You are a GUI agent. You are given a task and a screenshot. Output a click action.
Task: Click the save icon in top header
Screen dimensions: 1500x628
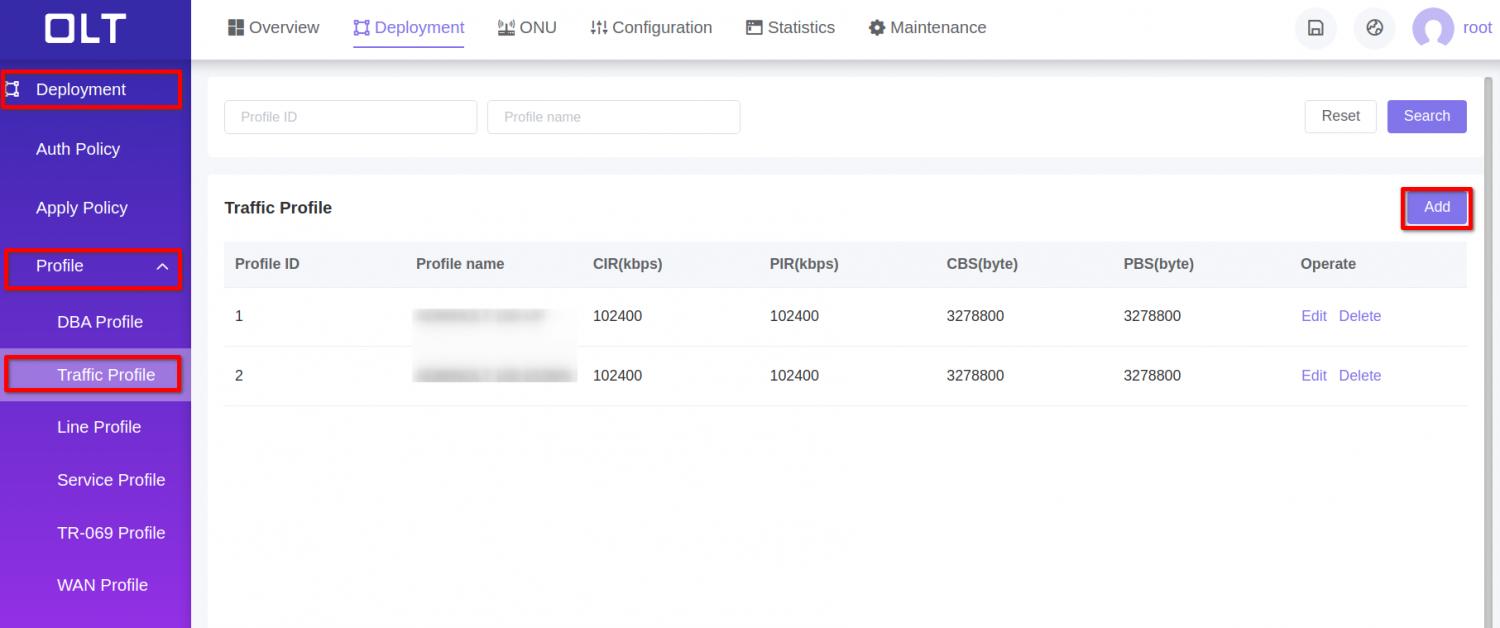[x=1315, y=29]
